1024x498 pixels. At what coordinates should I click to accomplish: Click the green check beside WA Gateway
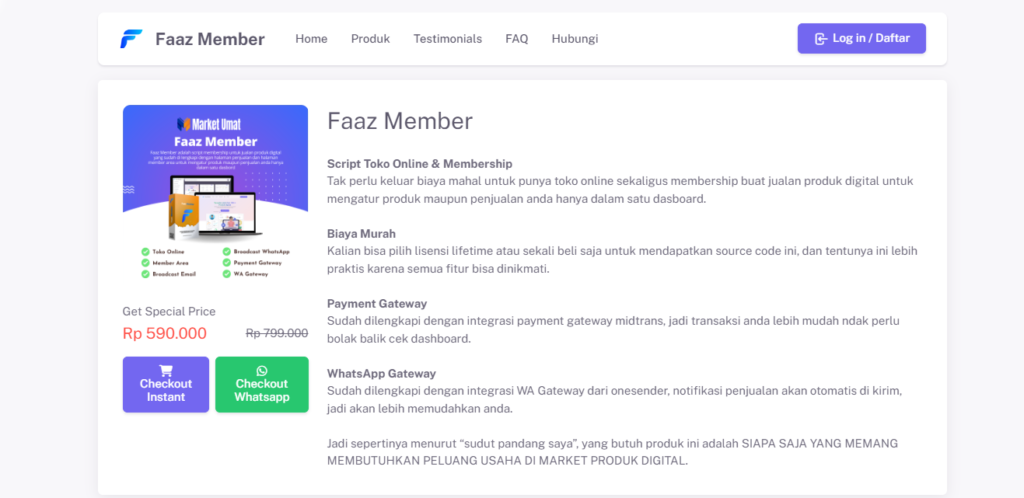[x=228, y=274]
